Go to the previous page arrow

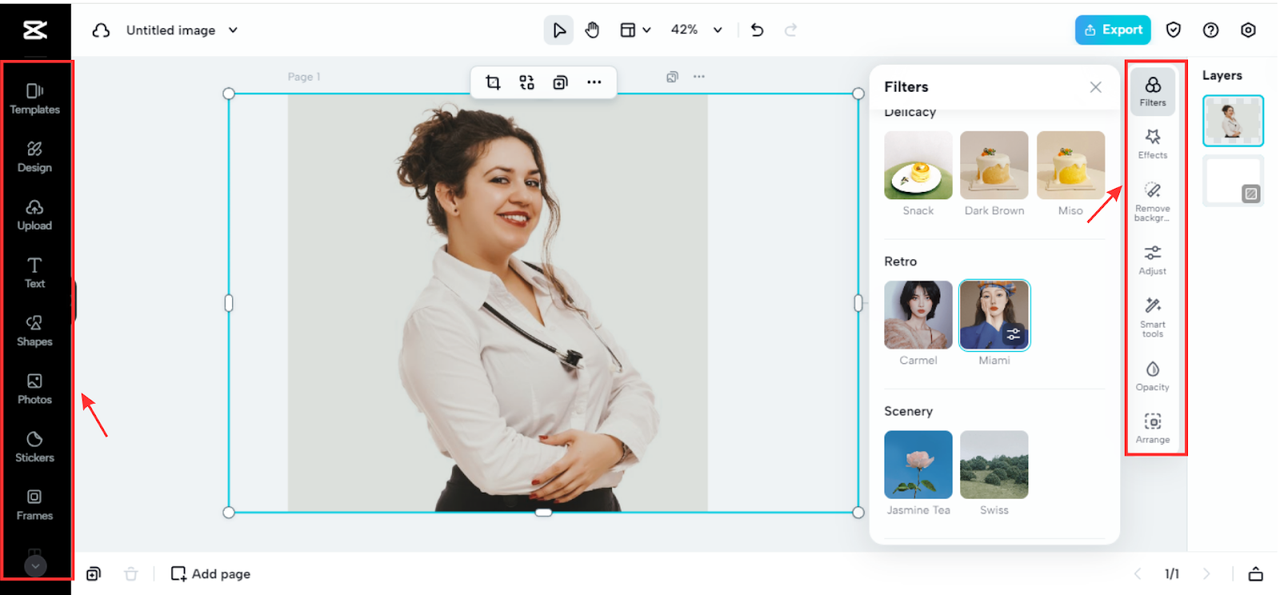1137,574
